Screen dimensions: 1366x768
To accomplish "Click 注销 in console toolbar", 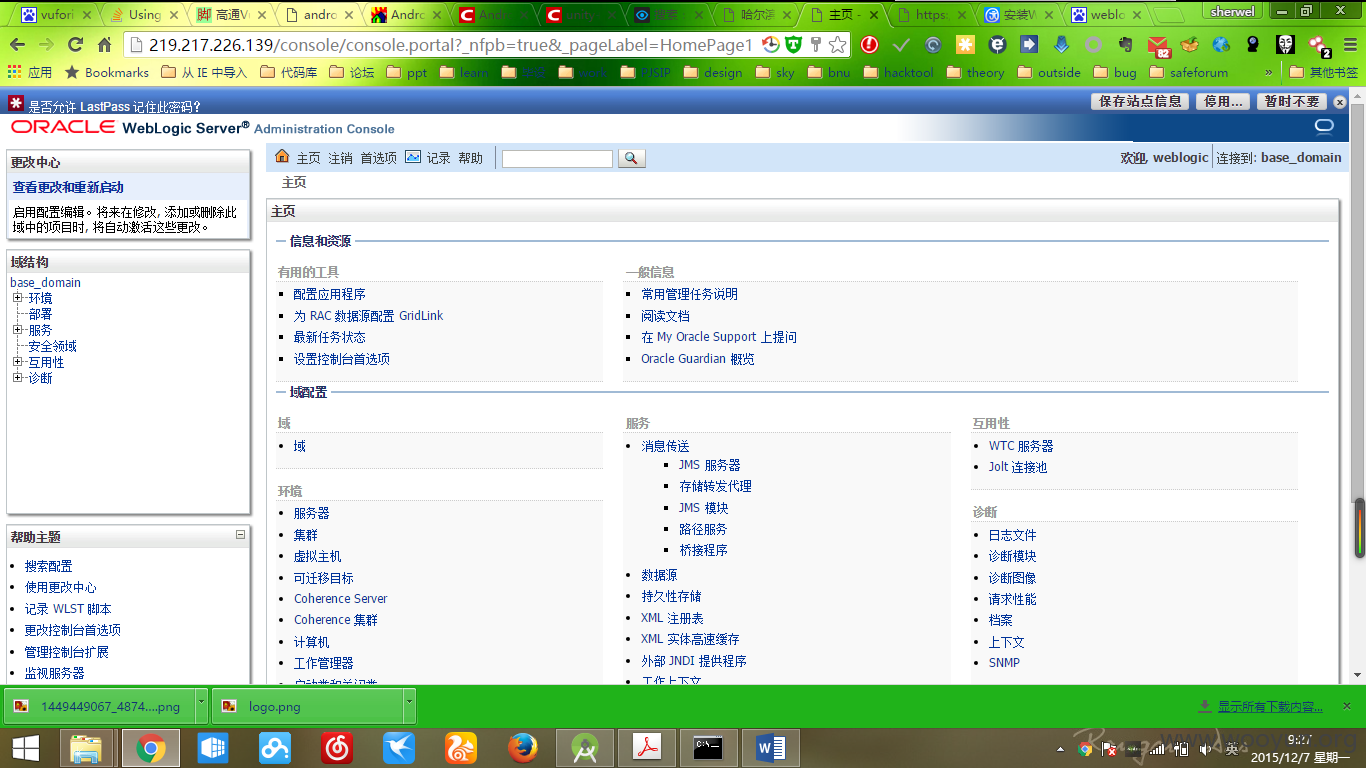I will coord(340,158).
